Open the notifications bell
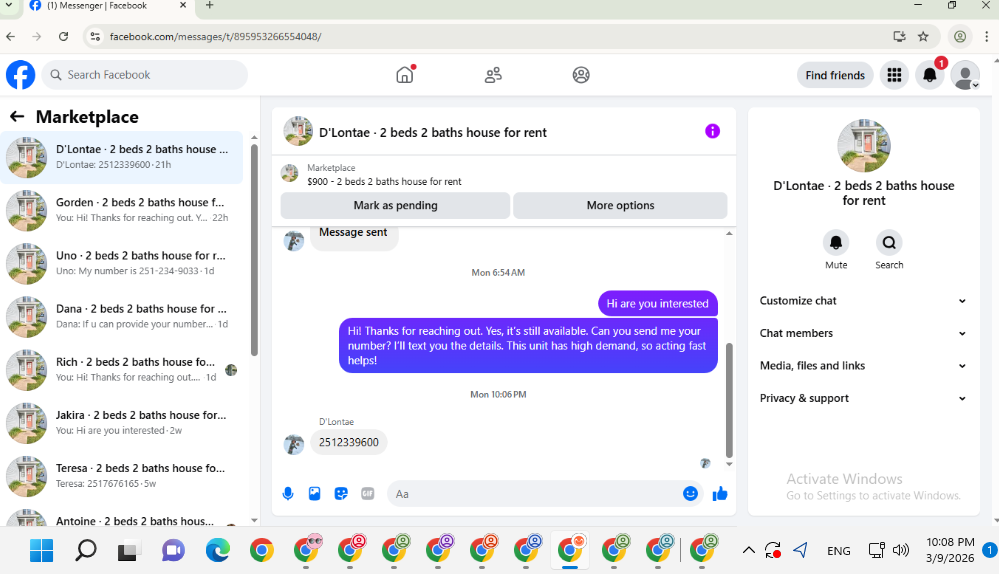Viewport: 999px width, 574px height. (x=930, y=75)
